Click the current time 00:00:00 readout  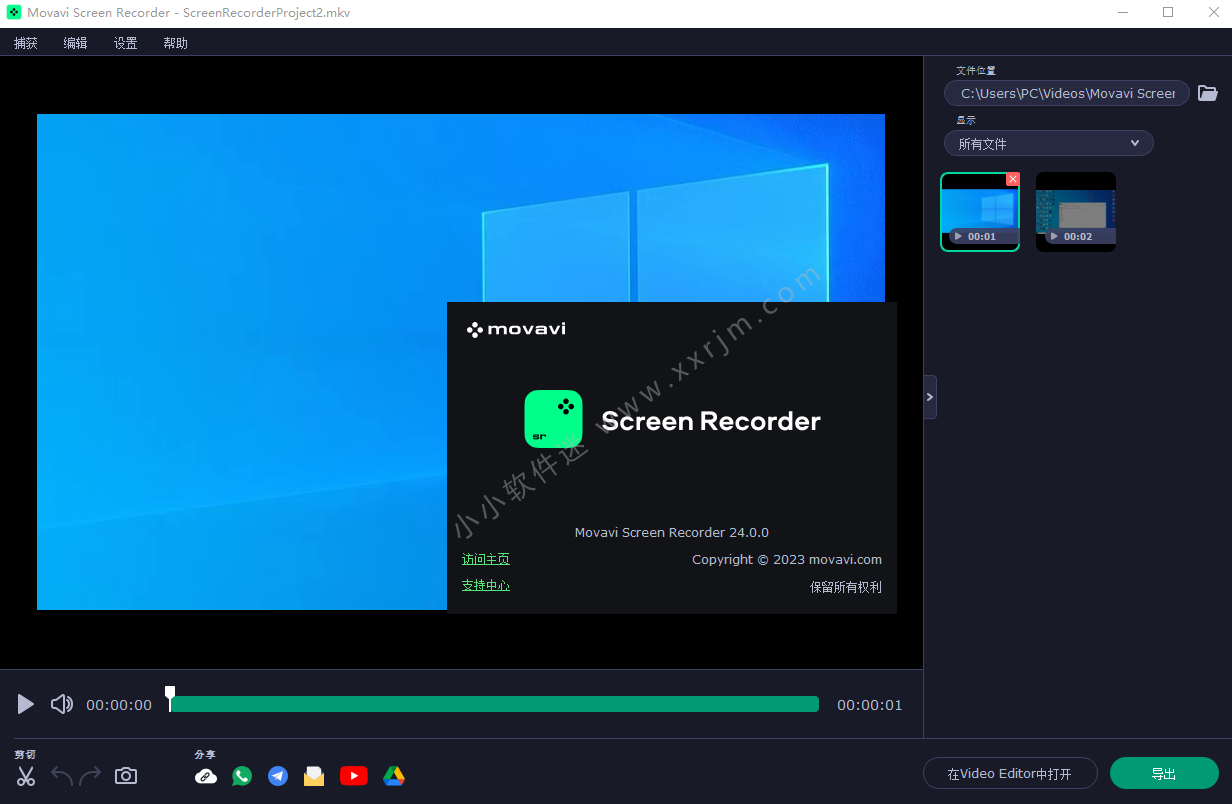pyautogui.click(x=119, y=705)
